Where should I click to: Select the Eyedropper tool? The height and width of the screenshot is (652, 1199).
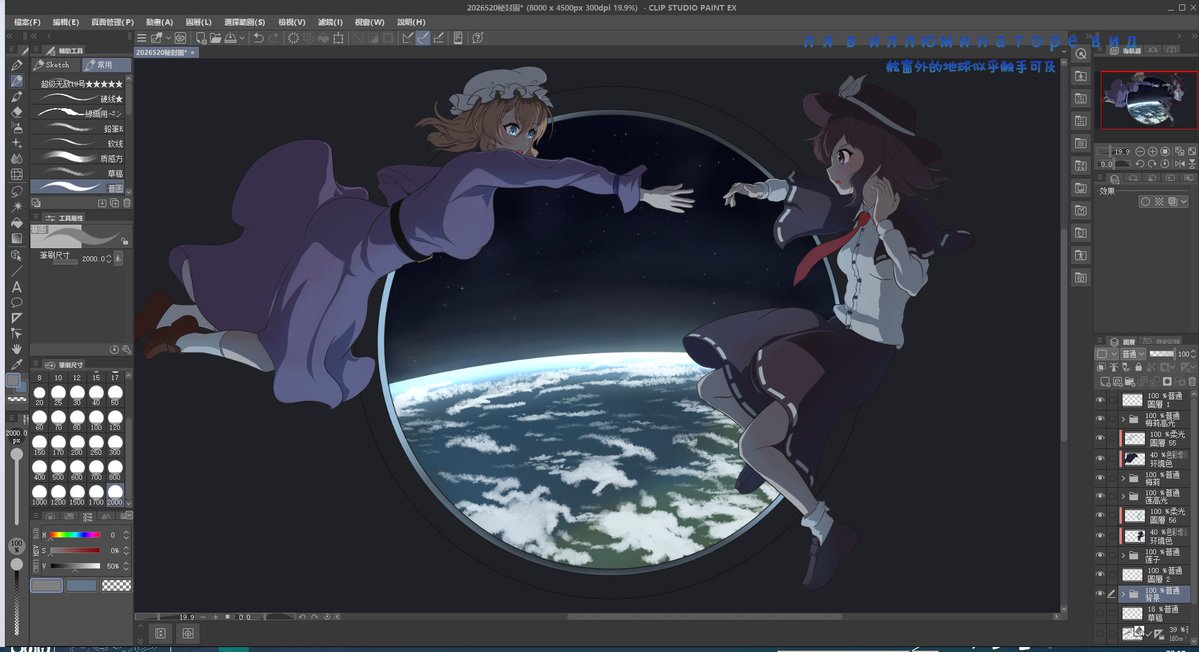[16, 364]
